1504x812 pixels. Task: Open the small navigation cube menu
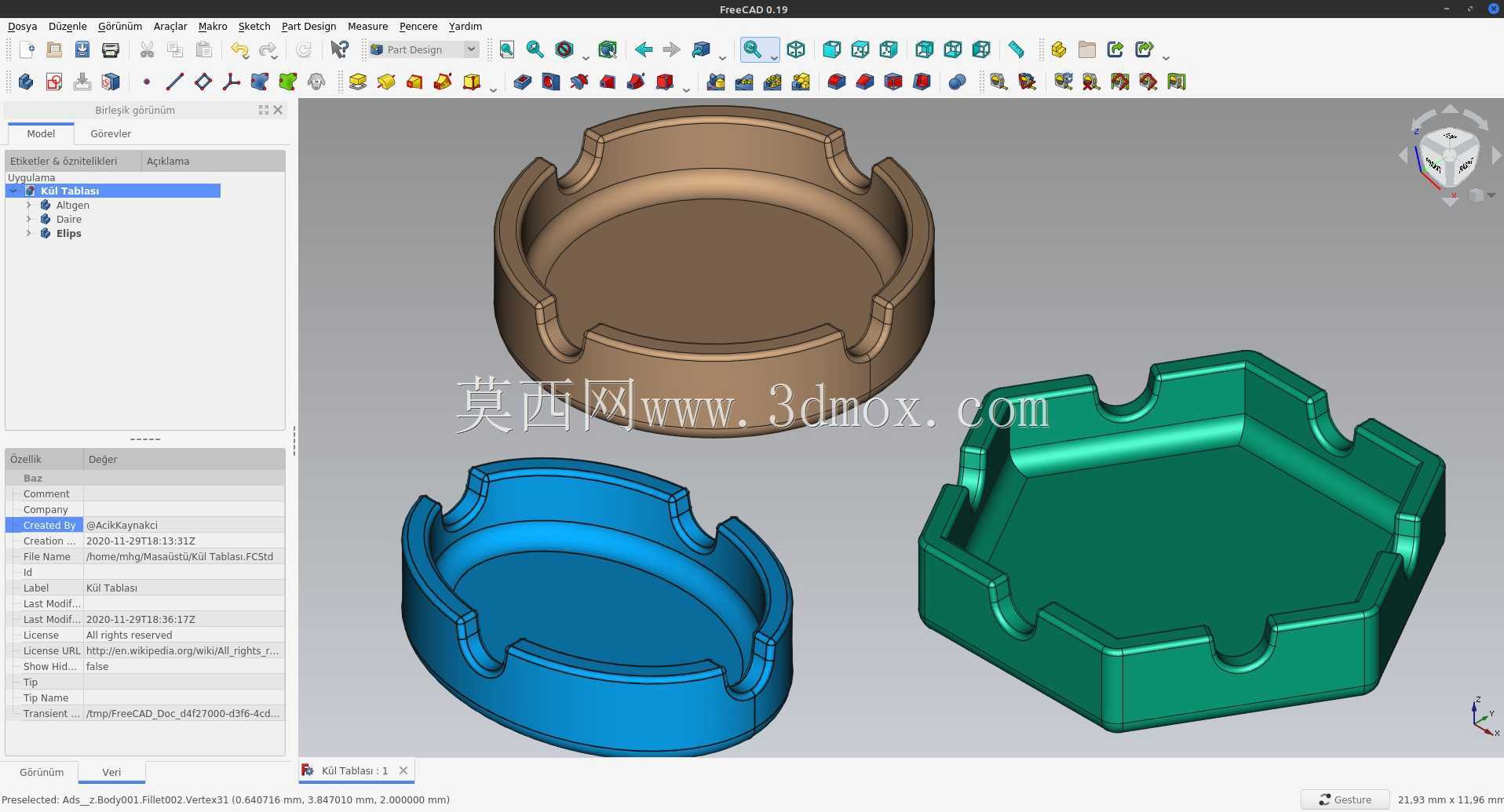pos(1480,195)
